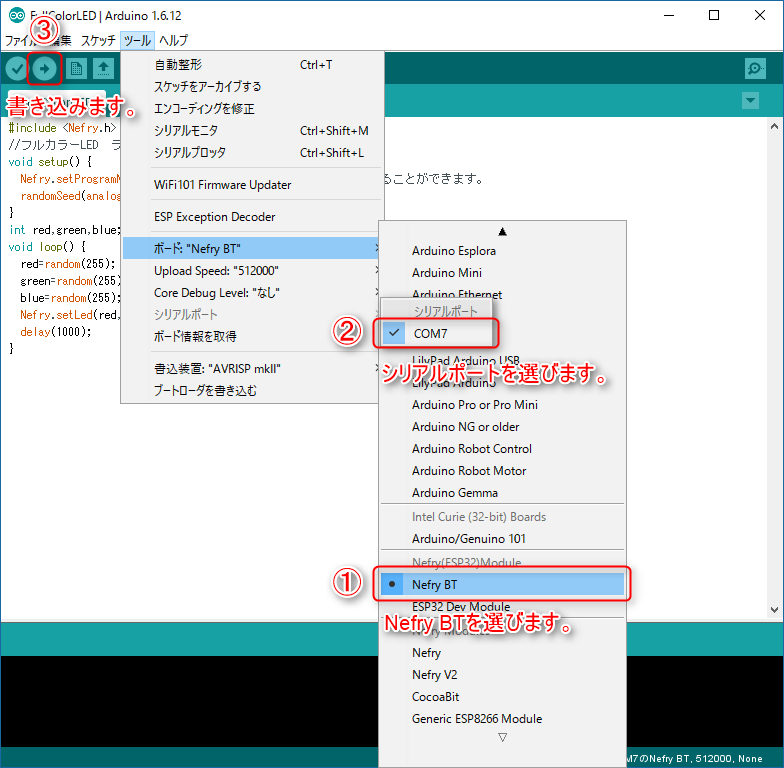
Task: Click the Open sketch up-arrow icon
Action: click(104, 68)
